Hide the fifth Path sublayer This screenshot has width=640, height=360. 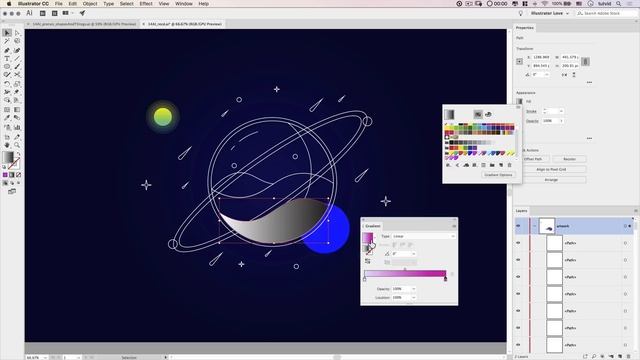click(x=518, y=311)
